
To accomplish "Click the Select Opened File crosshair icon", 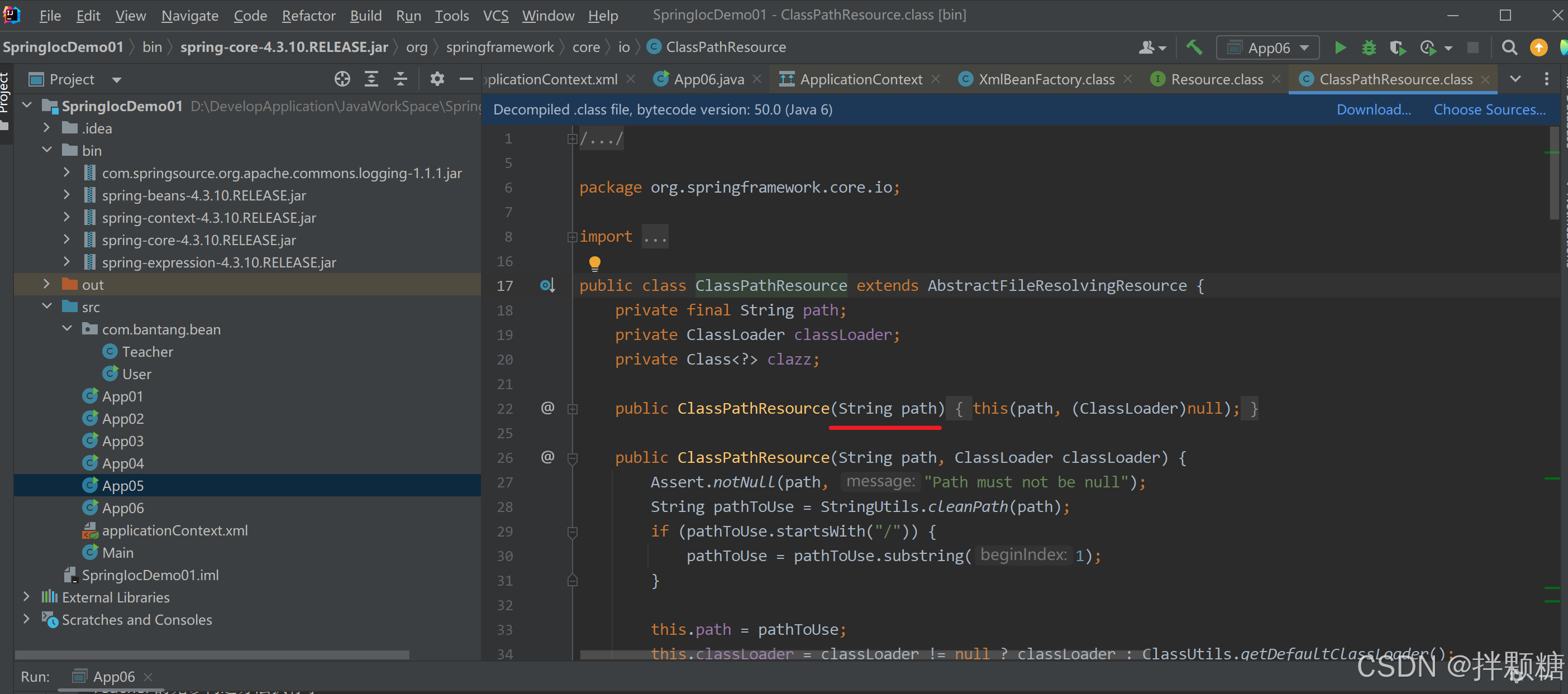I will pos(342,79).
